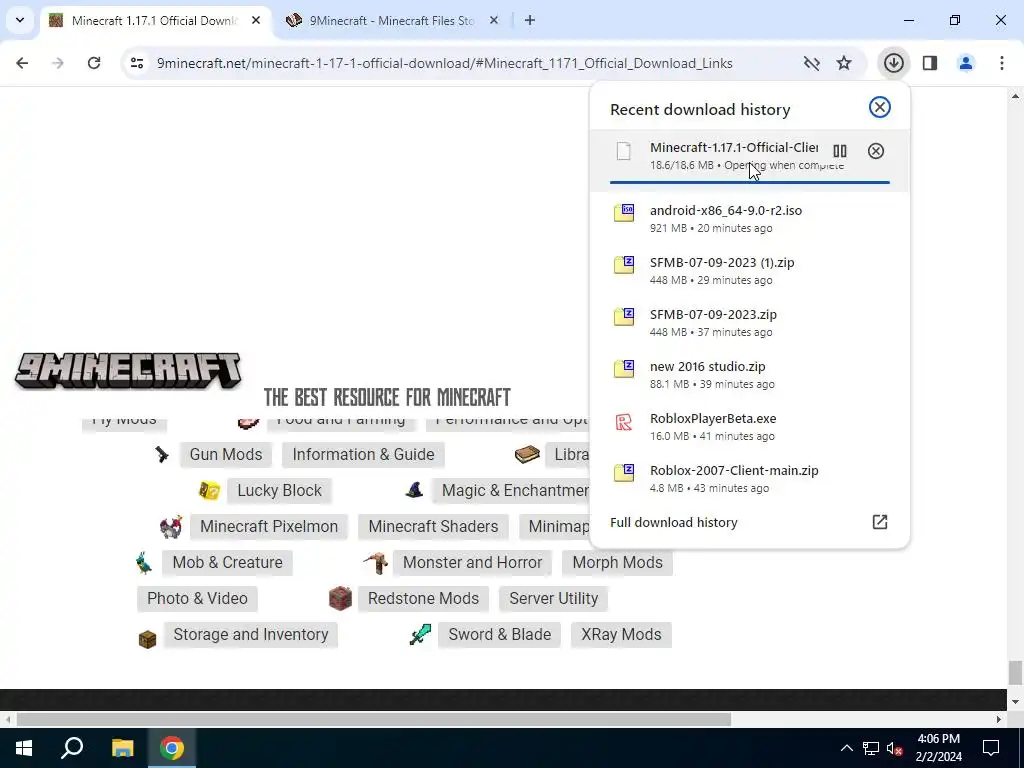Open a new tab
Viewport: 1024px width, 768px height.
pos(530,20)
